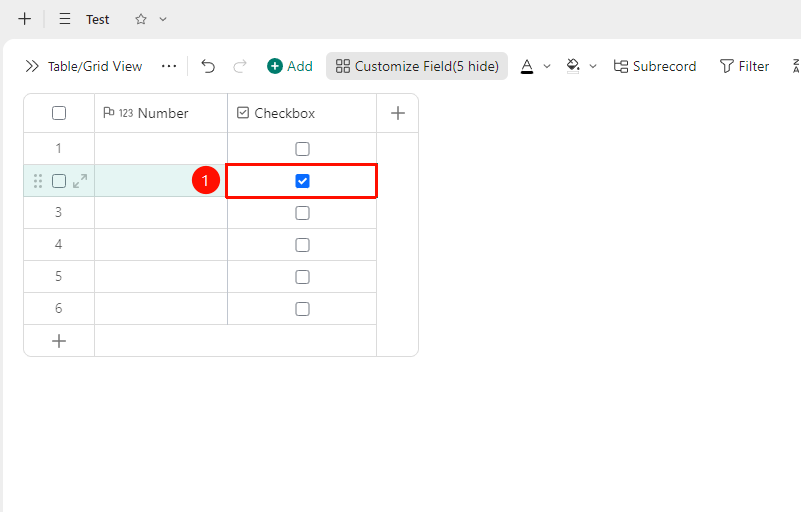Click the drag handle dots of highlighted row
801x512 pixels.
click(x=38, y=181)
